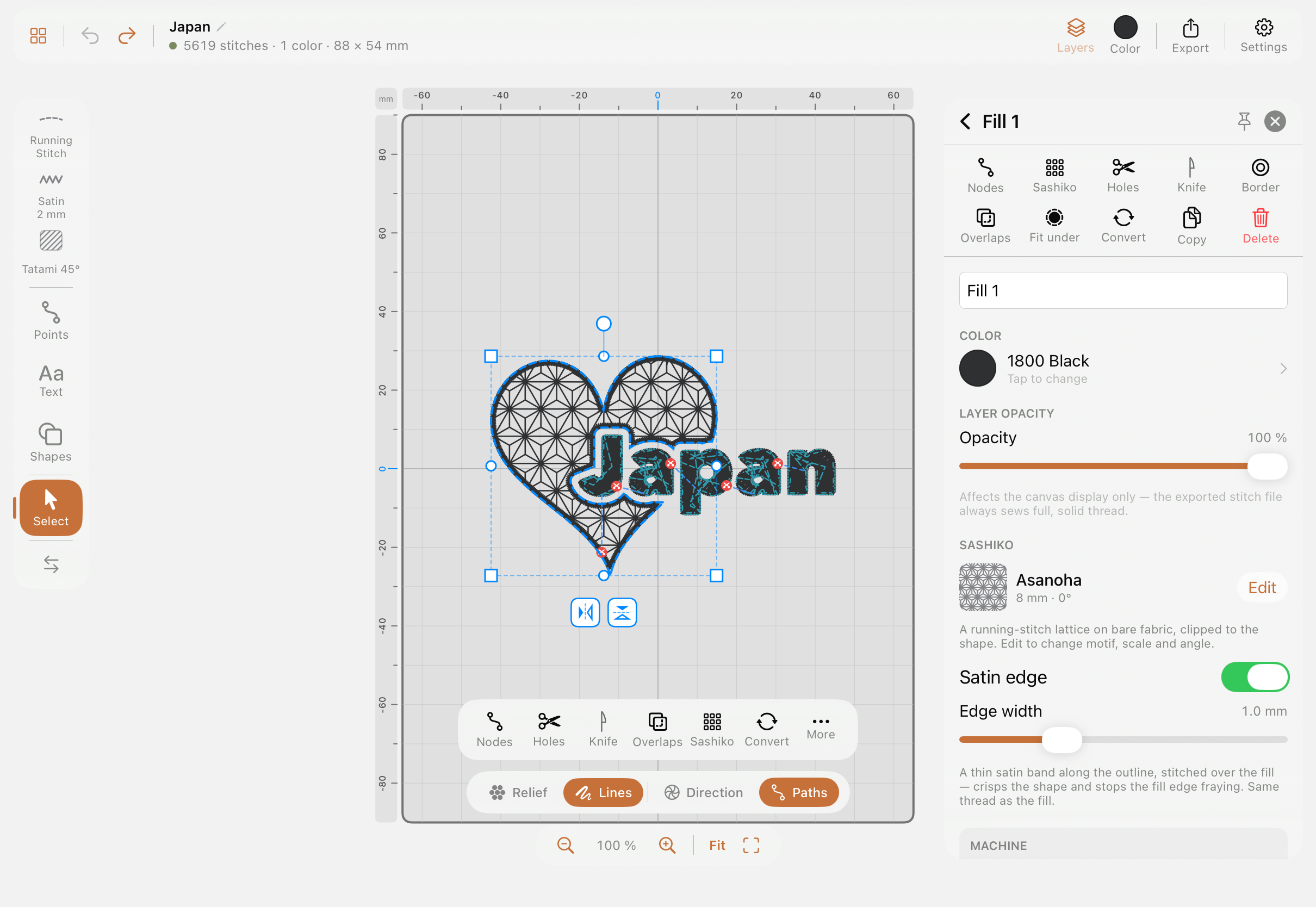Screen dimensions: 1316x907
Task: Copy the Fill 1 object
Action: tap(1191, 226)
